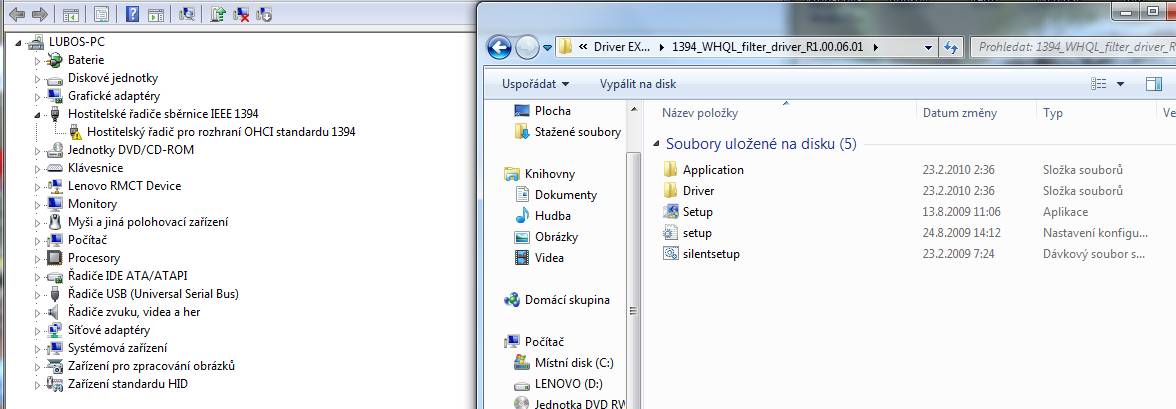Screen dimensions: 1176x409
Task: Click the Uninstall device toolbar icon
Action: 241,15
